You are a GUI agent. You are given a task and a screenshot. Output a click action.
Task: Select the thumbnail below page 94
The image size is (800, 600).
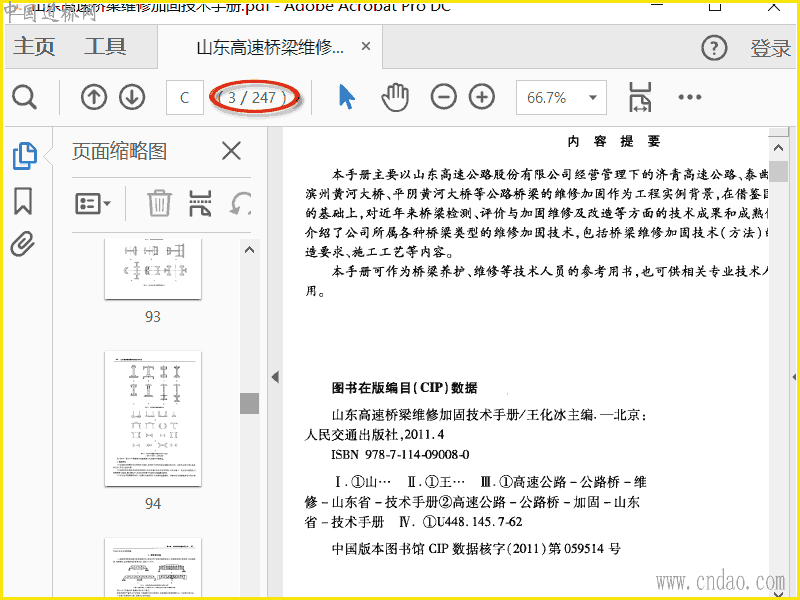153,567
